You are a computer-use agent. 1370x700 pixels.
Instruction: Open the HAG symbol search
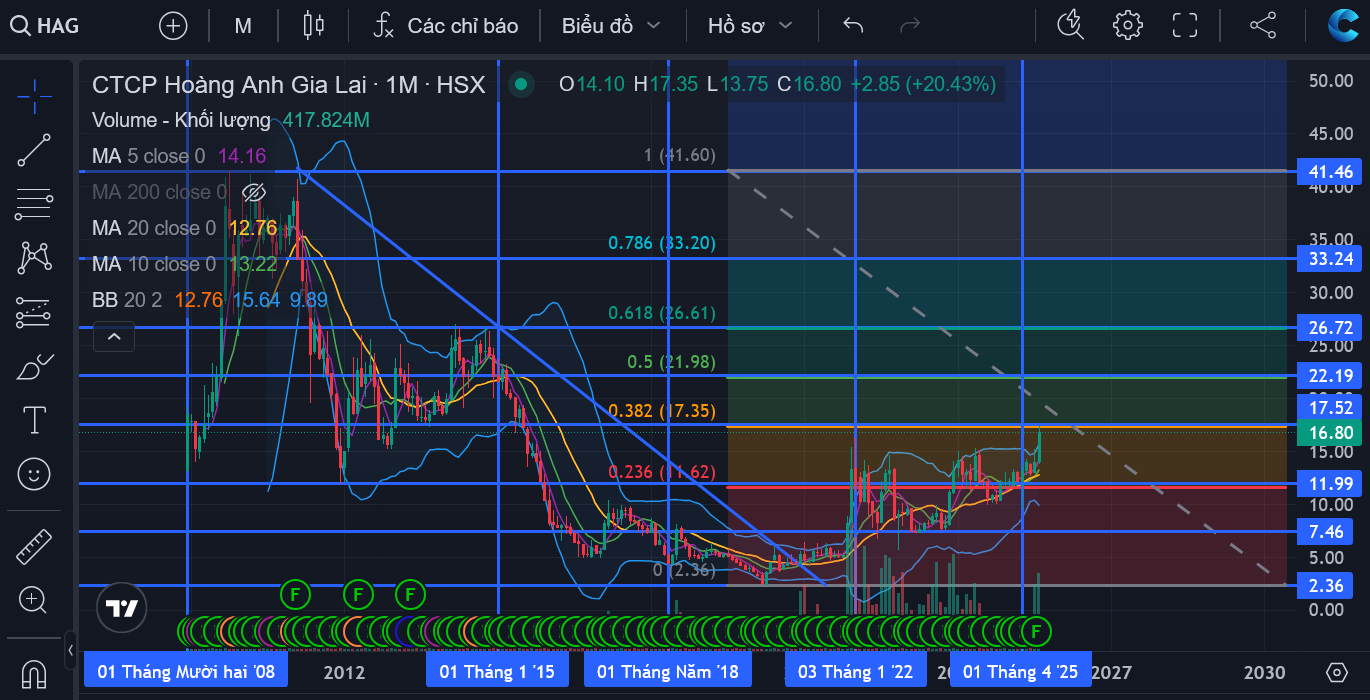click(45, 26)
